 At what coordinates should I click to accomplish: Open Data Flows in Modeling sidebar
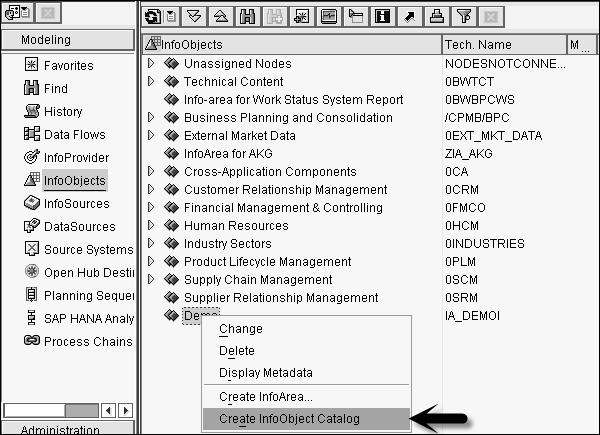[74, 135]
